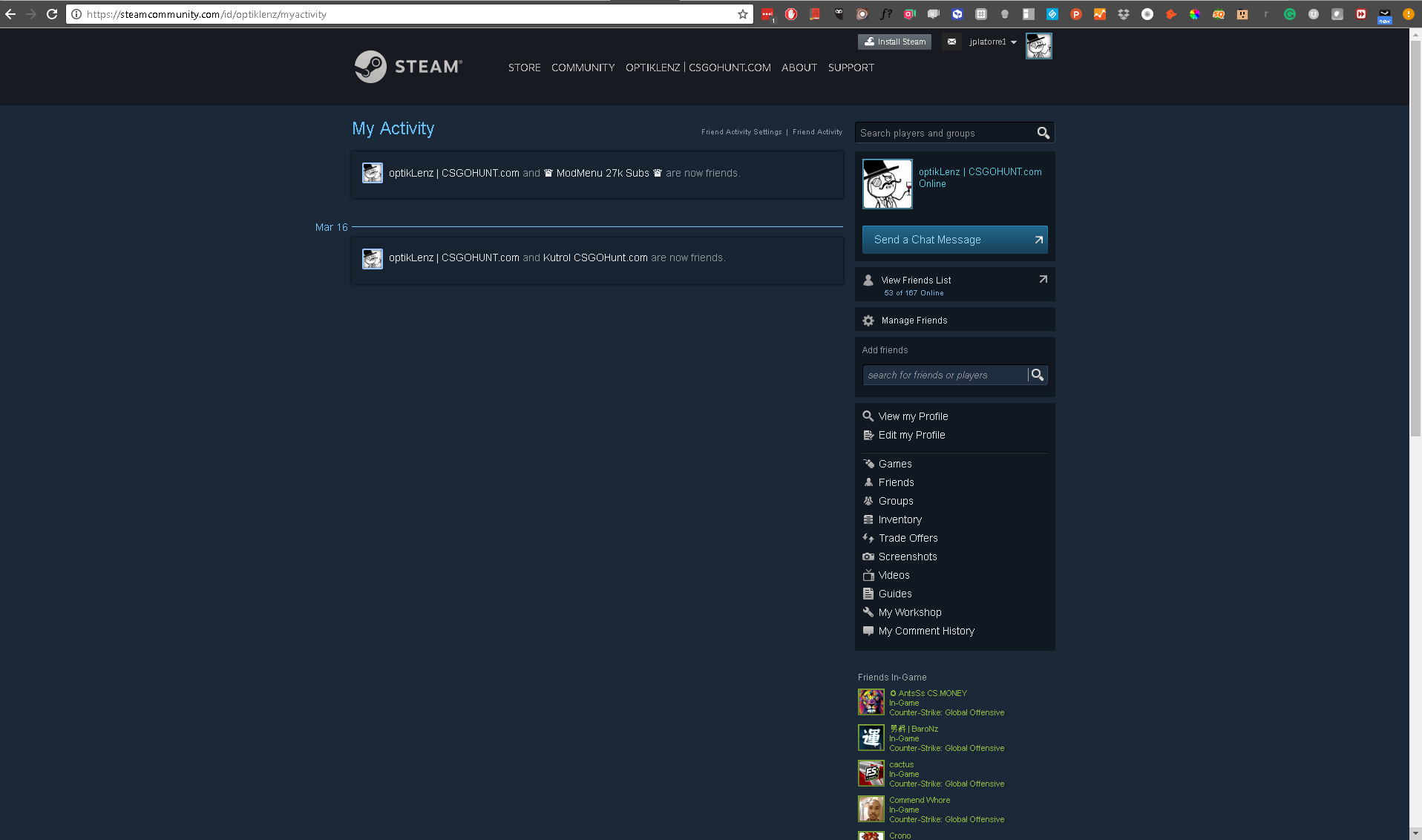Open the Screenshots link

tap(908, 557)
